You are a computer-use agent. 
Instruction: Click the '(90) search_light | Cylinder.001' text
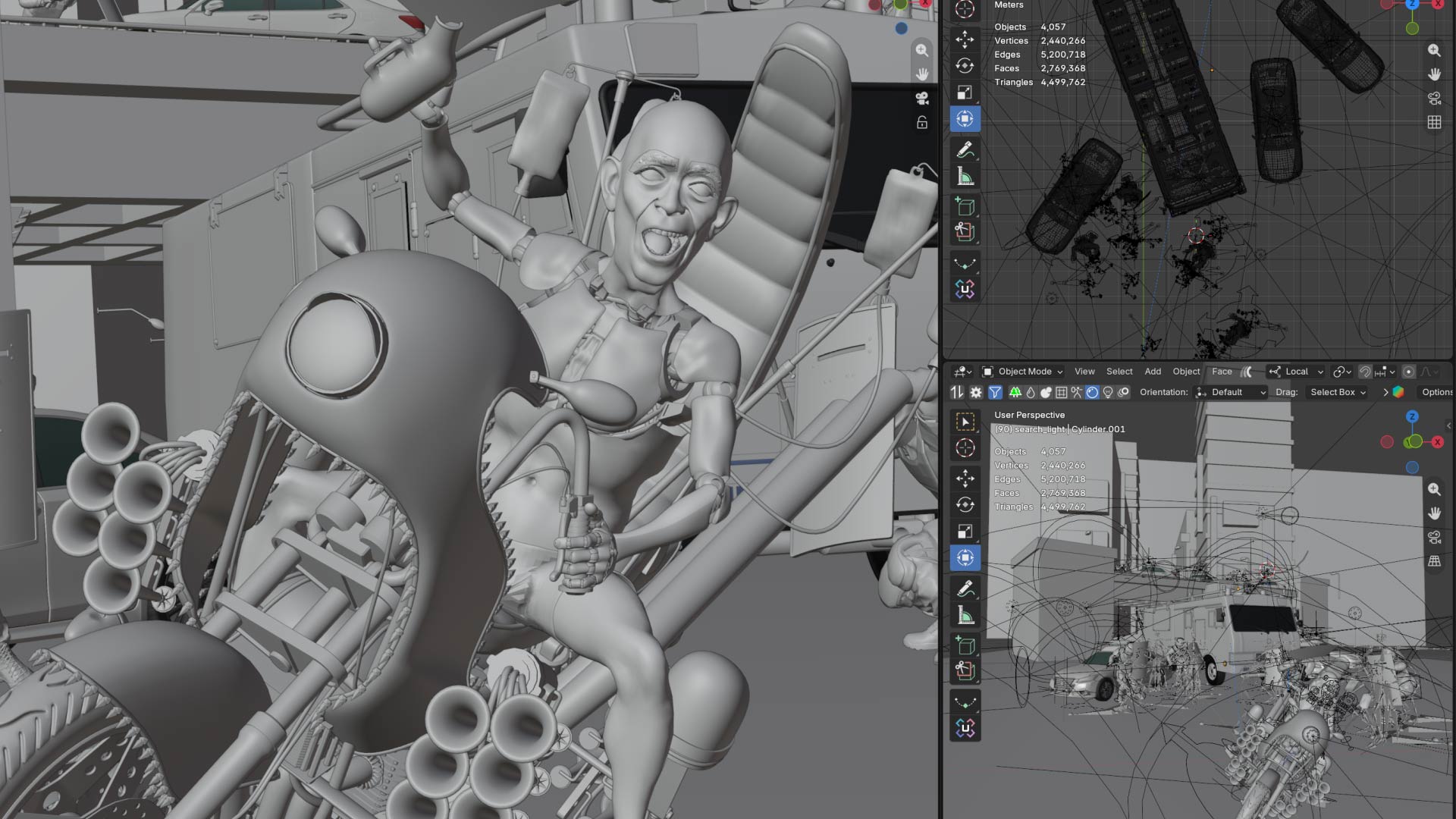[x=1059, y=429]
